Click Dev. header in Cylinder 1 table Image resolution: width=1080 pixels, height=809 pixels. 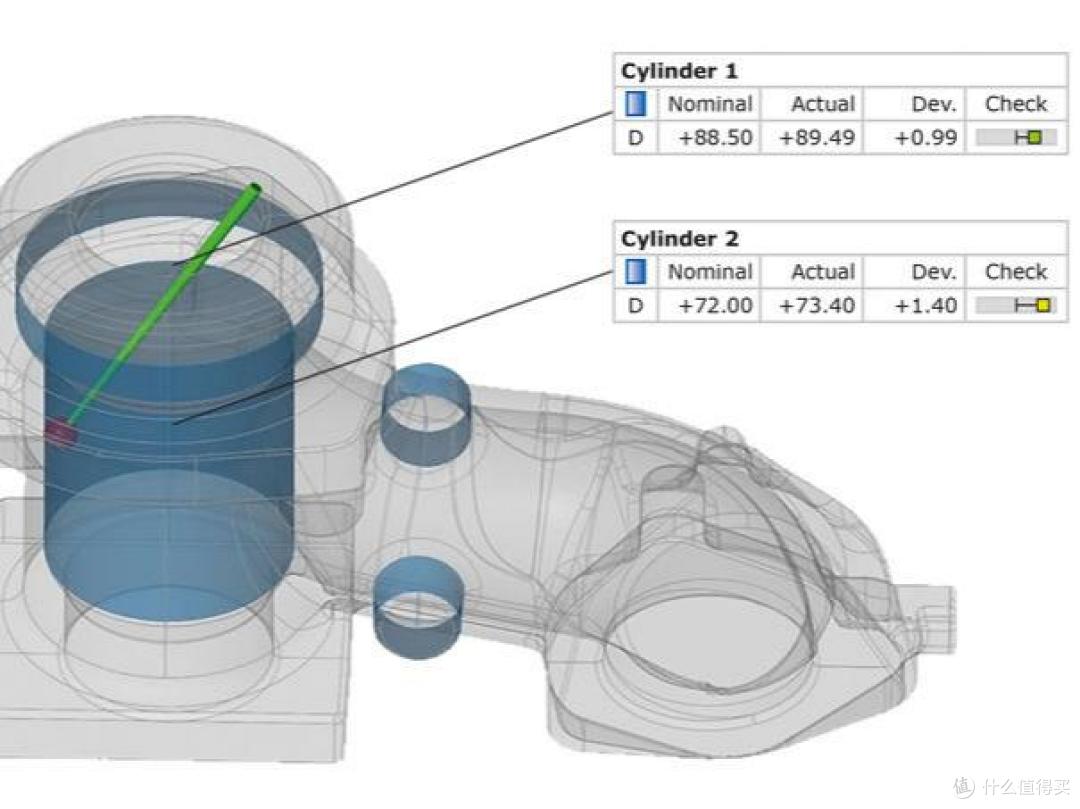[934, 104]
